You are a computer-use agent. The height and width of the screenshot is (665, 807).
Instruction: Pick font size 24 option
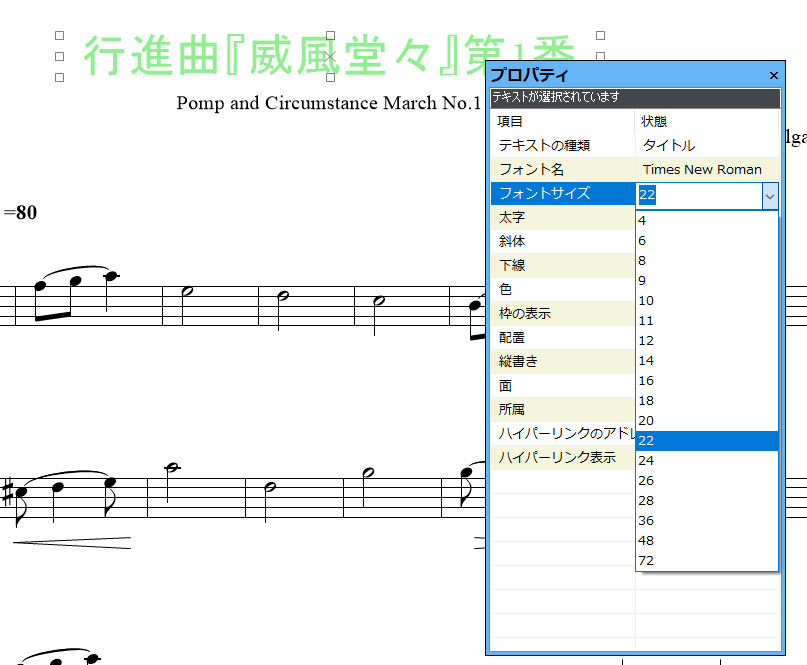[707, 461]
